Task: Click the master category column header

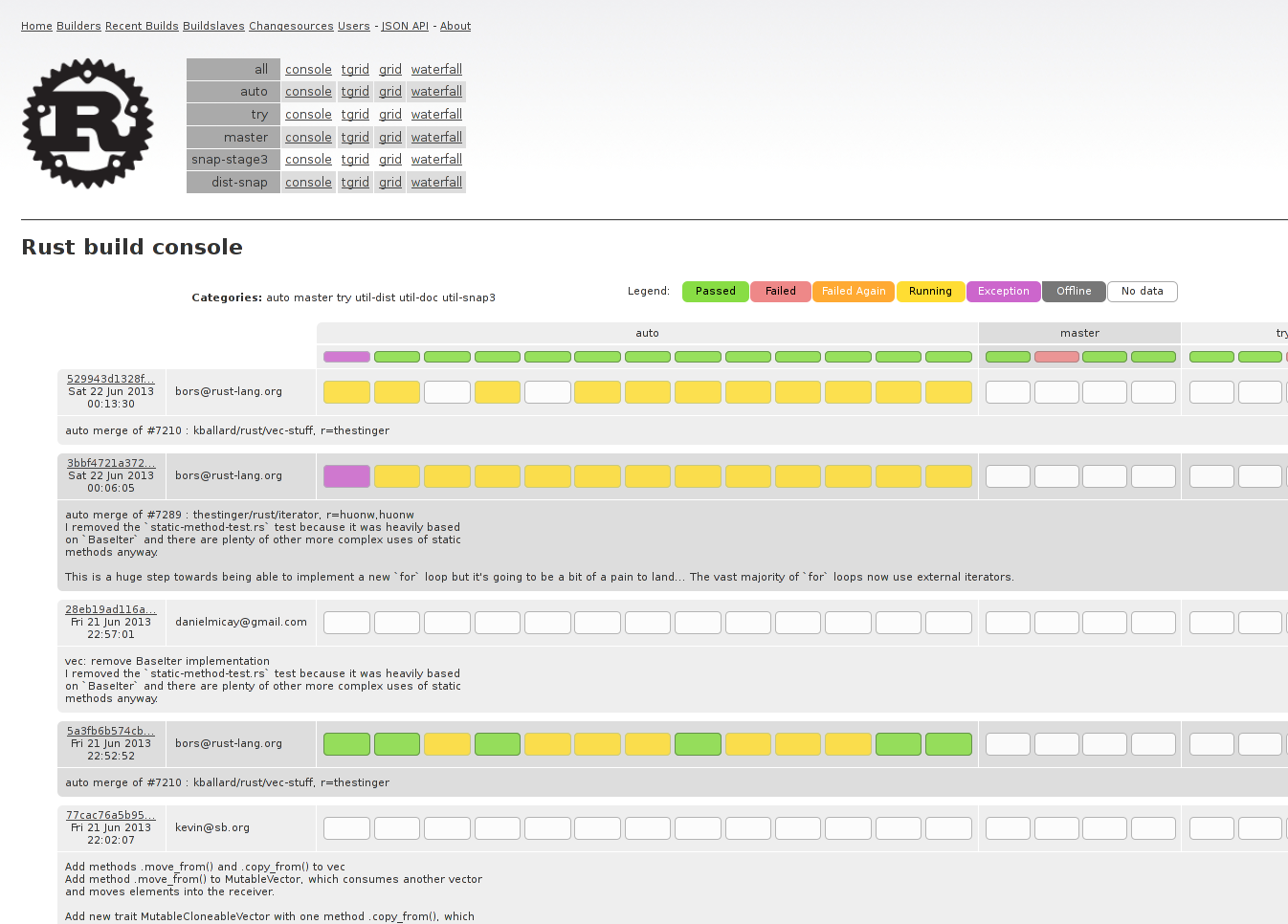Action: tap(1079, 333)
